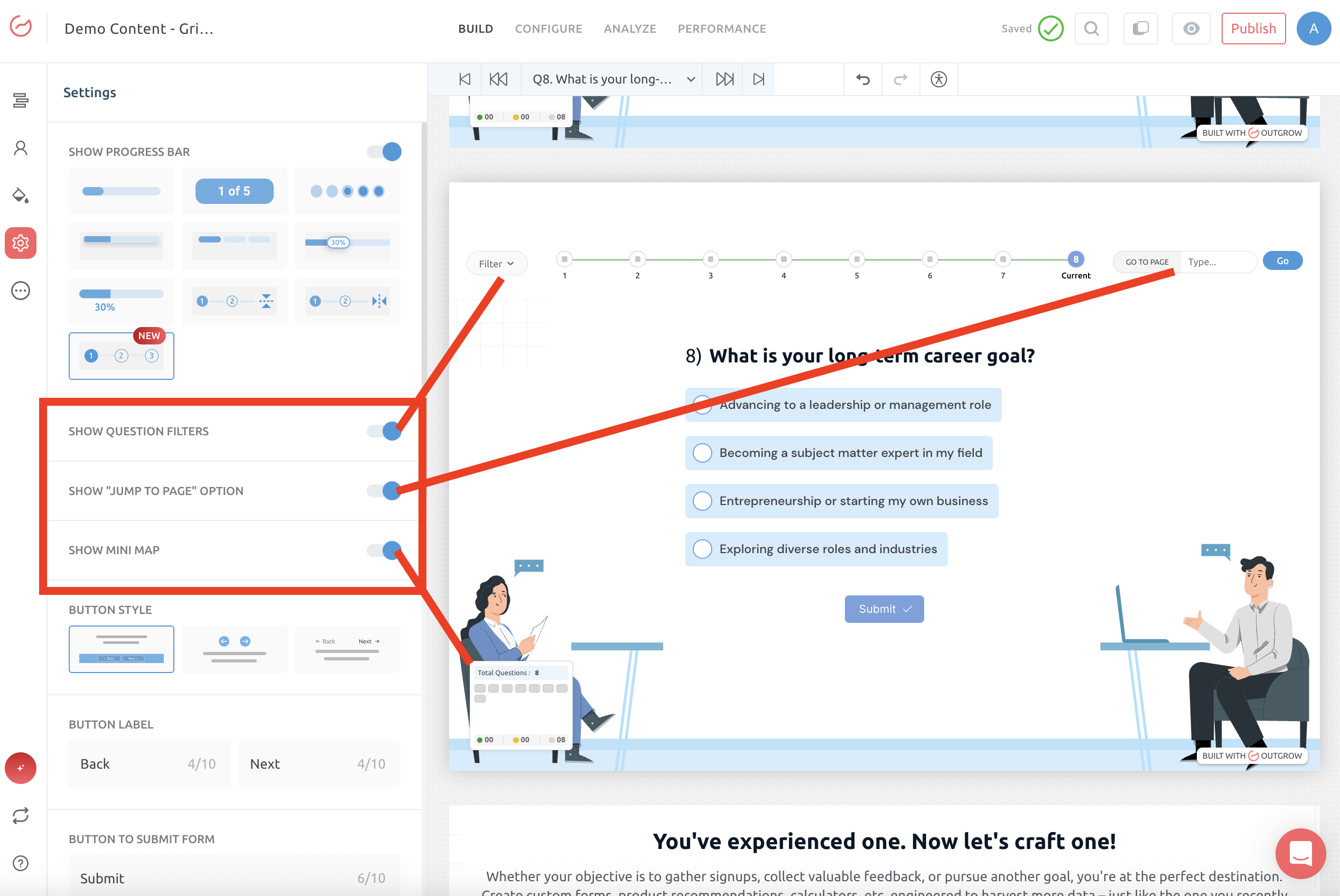1340x896 pixels.
Task: Switch to the Configure tab
Action: [548, 29]
